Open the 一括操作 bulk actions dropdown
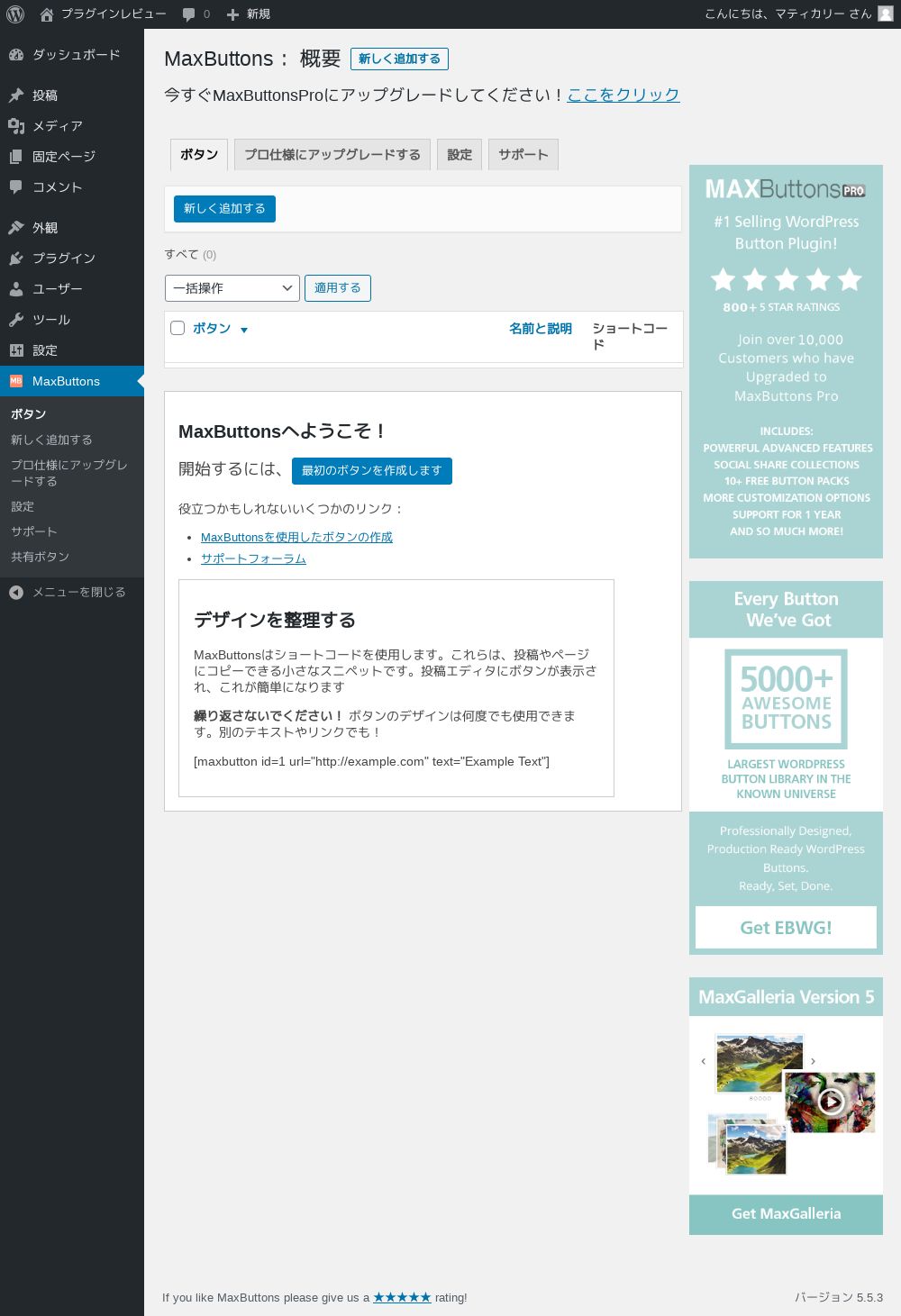The width and height of the screenshot is (901, 1316). 232,288
